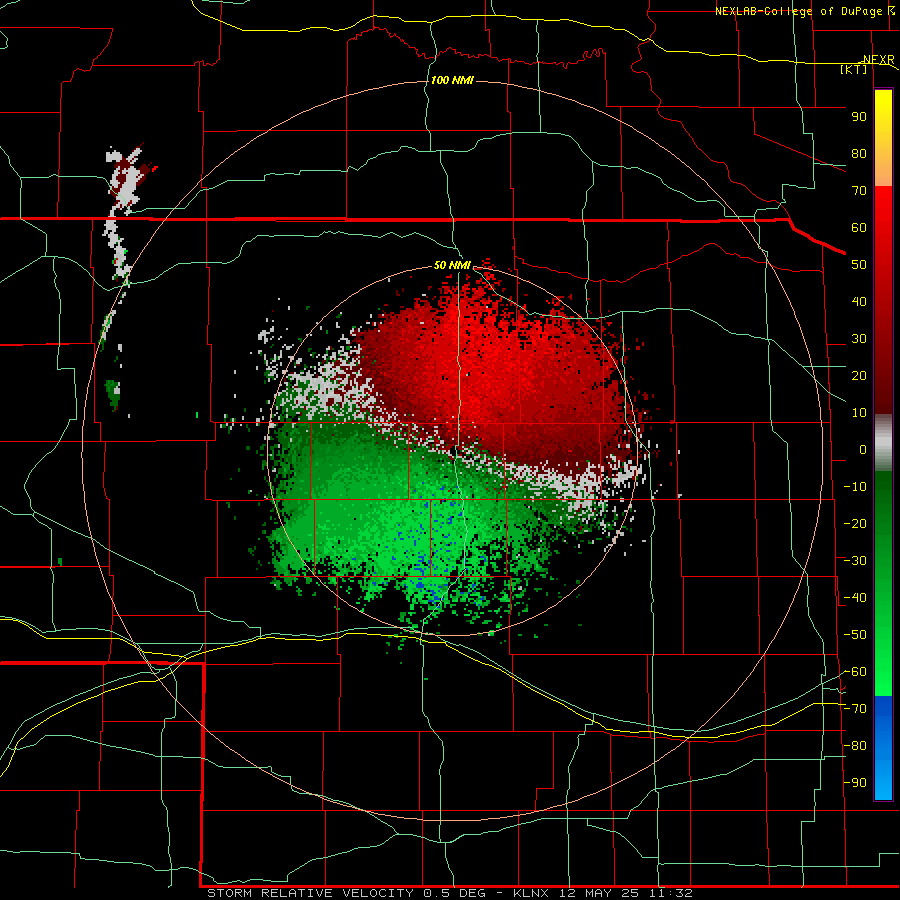This screenshot has width=900, height=900.
Task: Click the positive 60 scale value
Action: tap(859, 227)
